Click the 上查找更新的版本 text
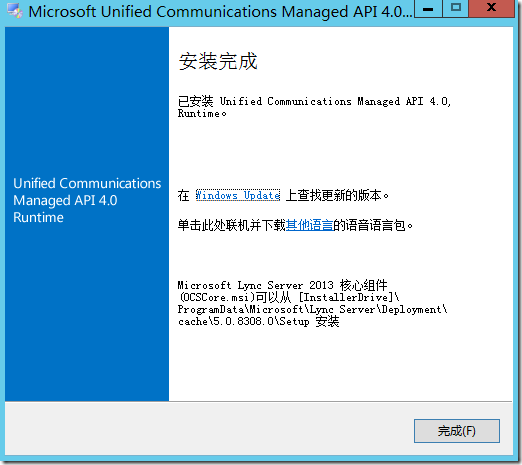Image resolution: width=522 pixels, height=465 pixels. pos(337,195)
